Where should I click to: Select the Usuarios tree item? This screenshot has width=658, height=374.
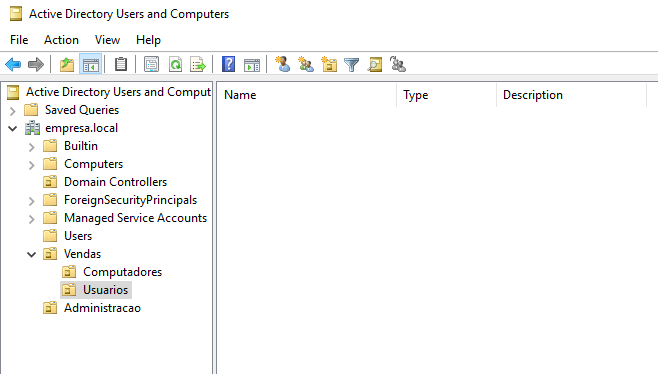105,290
